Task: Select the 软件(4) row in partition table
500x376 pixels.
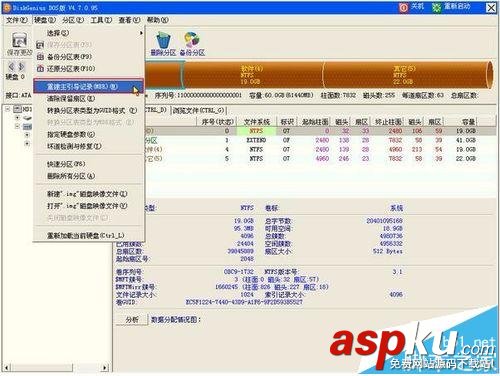Action: click(320, 149)
